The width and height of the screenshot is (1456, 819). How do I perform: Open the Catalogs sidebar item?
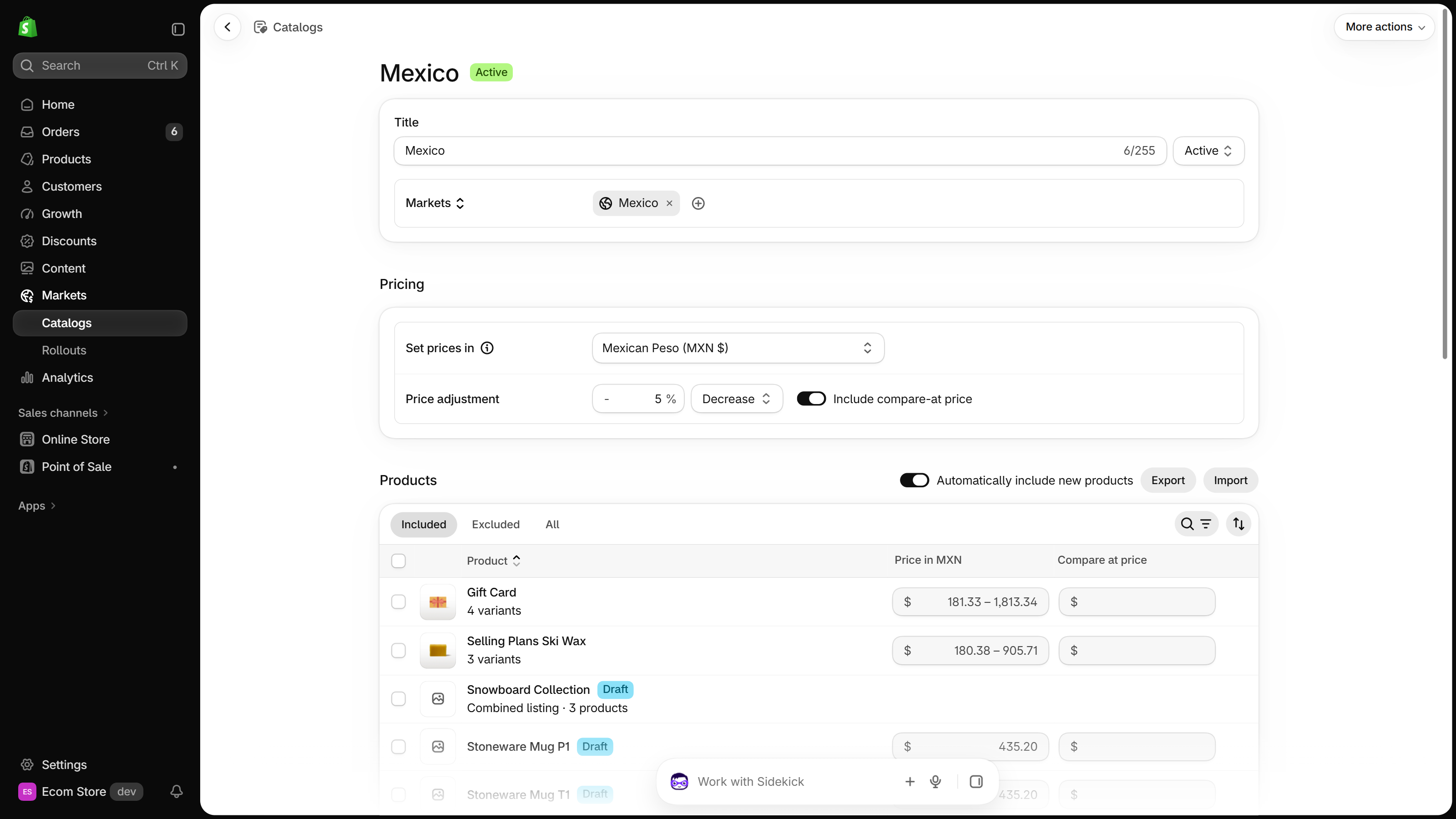tap(100, 323)
